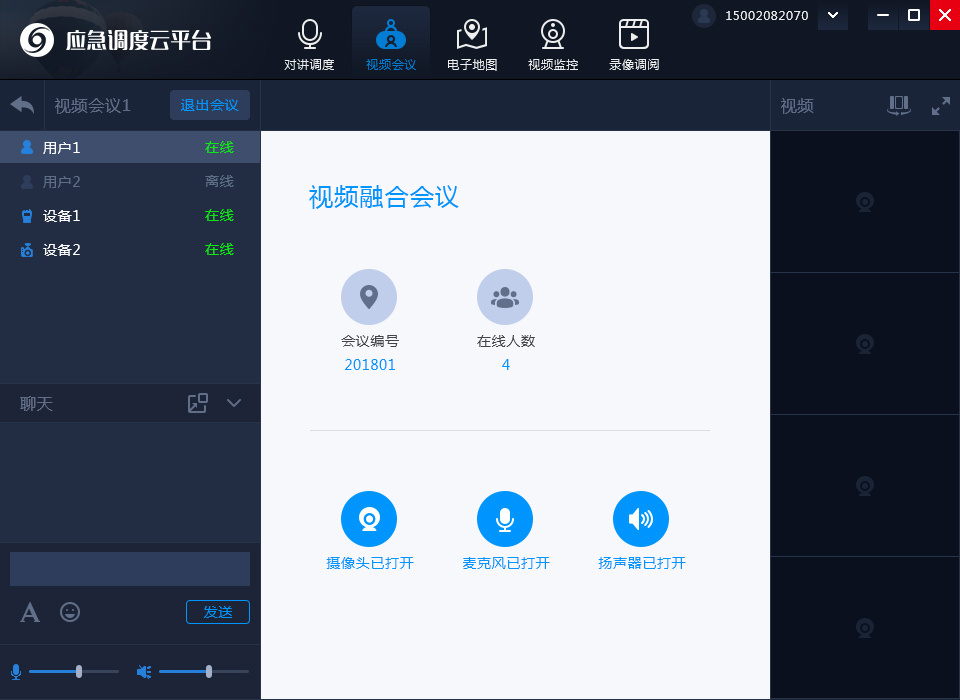Go to the 视频监控 tab
This screenshot has height=700, width=960.
553,44
